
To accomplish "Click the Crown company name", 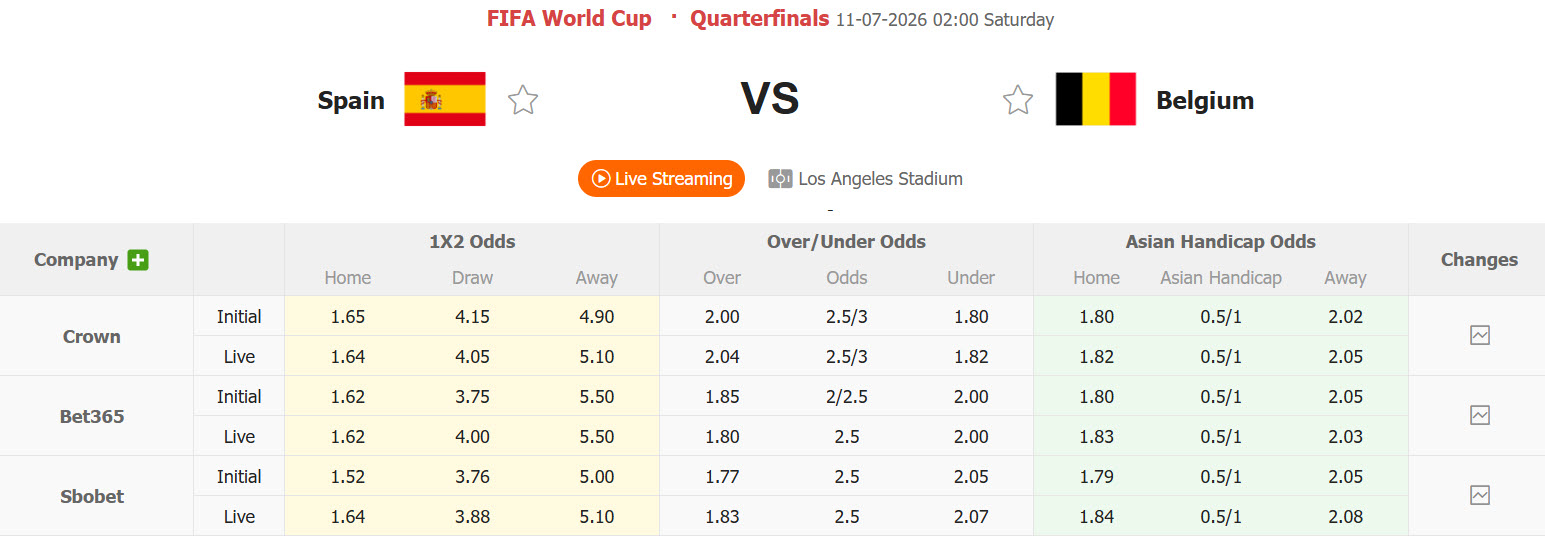I will [92, 337].
